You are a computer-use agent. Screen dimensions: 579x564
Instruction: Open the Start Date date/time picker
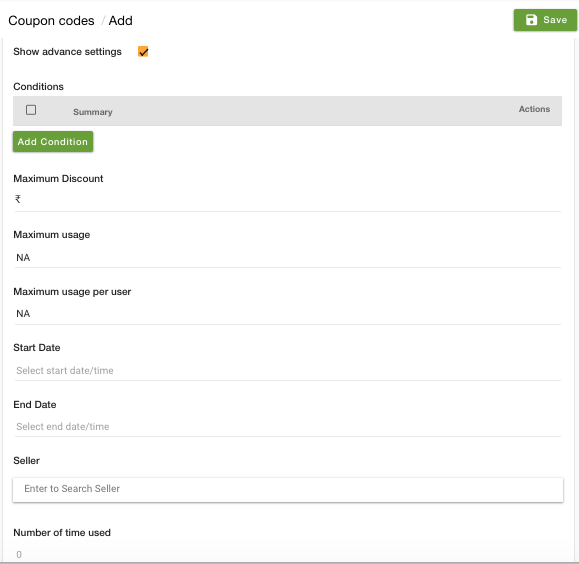(288, 370)
